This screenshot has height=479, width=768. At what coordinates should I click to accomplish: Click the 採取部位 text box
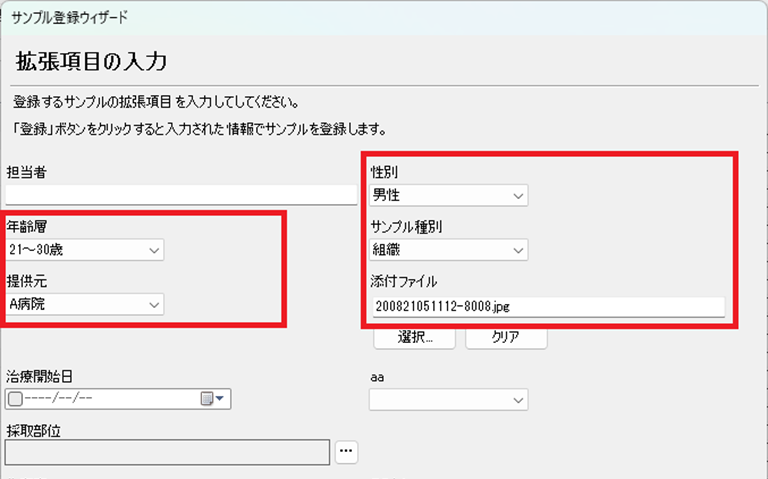[x=167, y=453]
